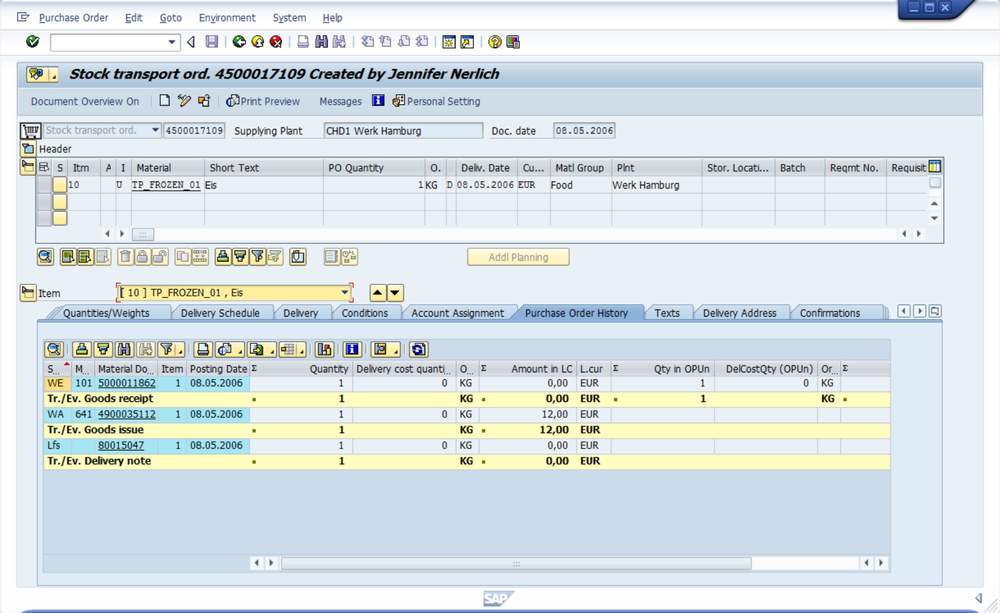Image resolution: width=1000 pixels, height=613 pixels.
Task: Click the green Back arrow icon
Action: pyautogui.click(x=239, y=42)
